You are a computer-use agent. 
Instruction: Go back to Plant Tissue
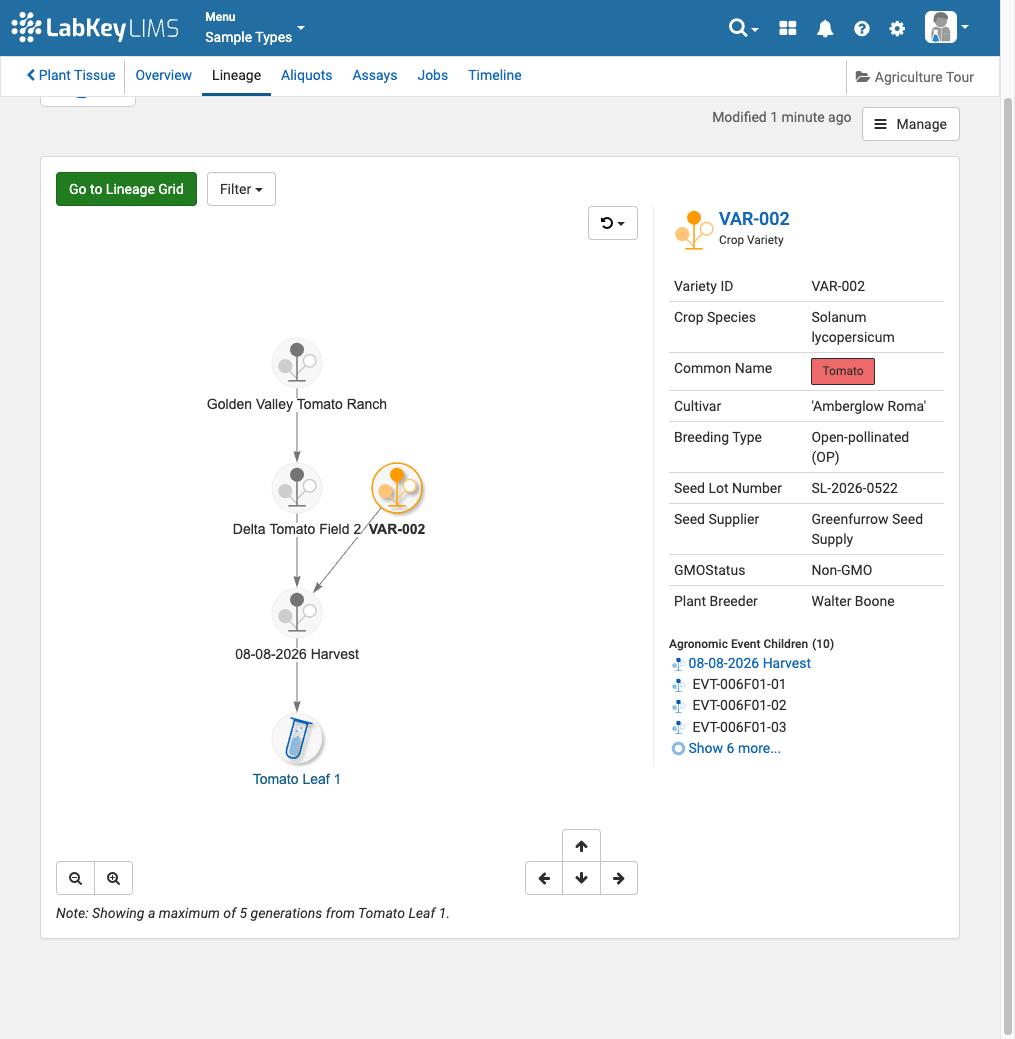tap(71, 76)
